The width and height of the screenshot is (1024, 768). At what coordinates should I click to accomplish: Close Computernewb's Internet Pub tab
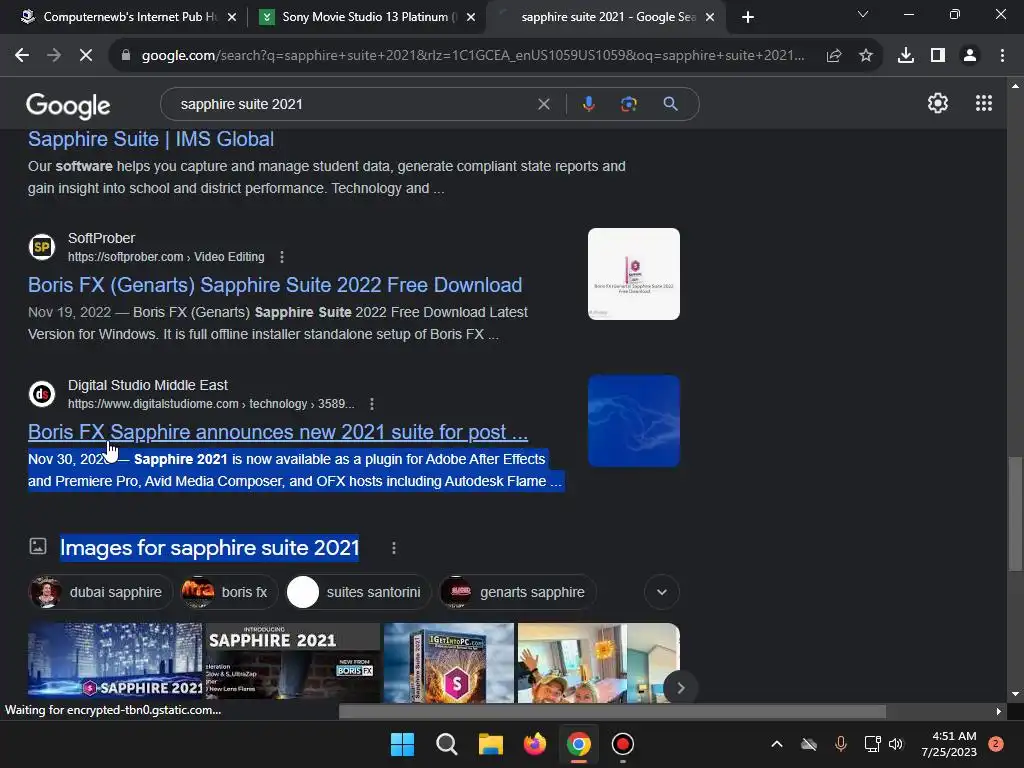tap(232, 17)
